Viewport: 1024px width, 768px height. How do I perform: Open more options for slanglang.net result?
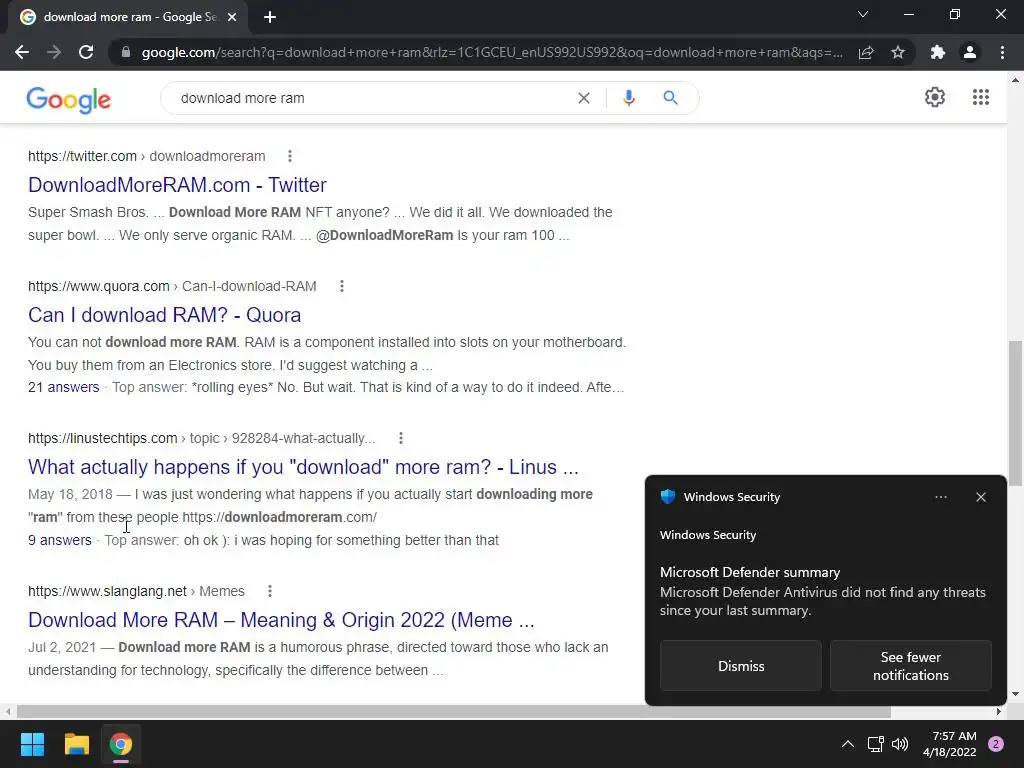270,591
